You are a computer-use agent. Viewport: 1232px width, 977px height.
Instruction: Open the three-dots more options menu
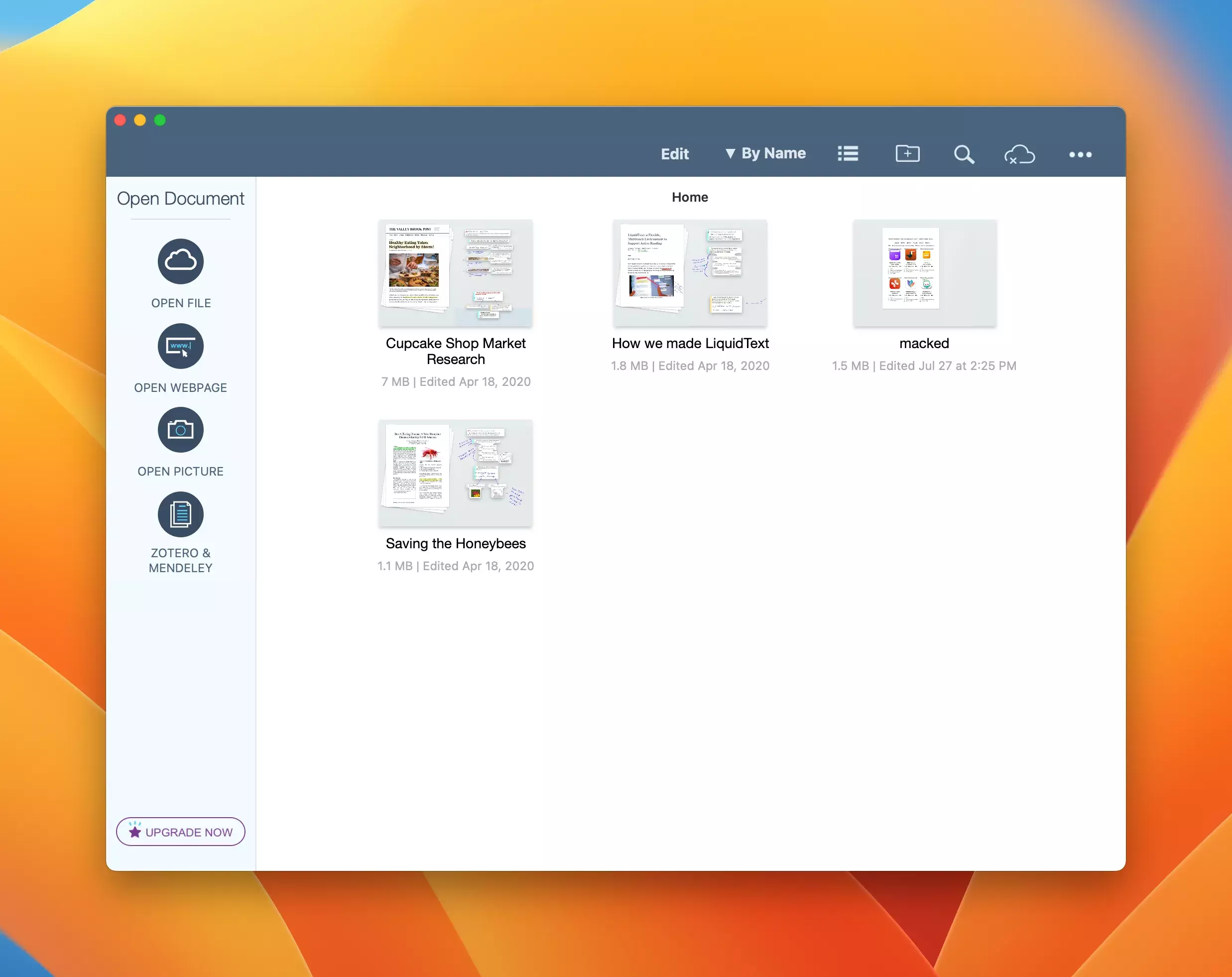1080,154
